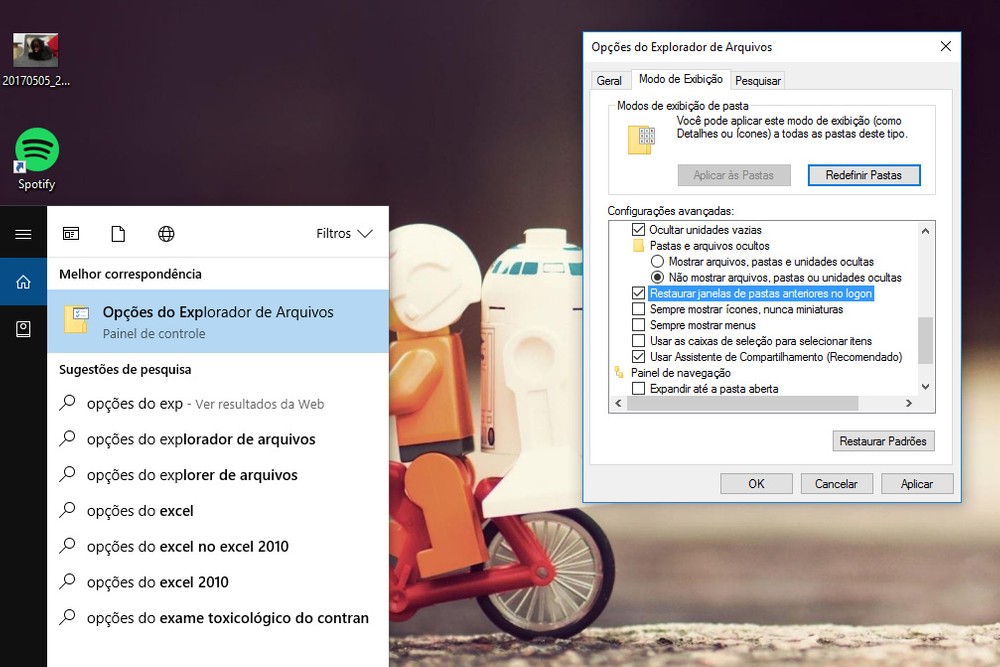
Task: Enable Sempre mostrar ícones, nunca miniaturas
Action: tap(639, 310)
